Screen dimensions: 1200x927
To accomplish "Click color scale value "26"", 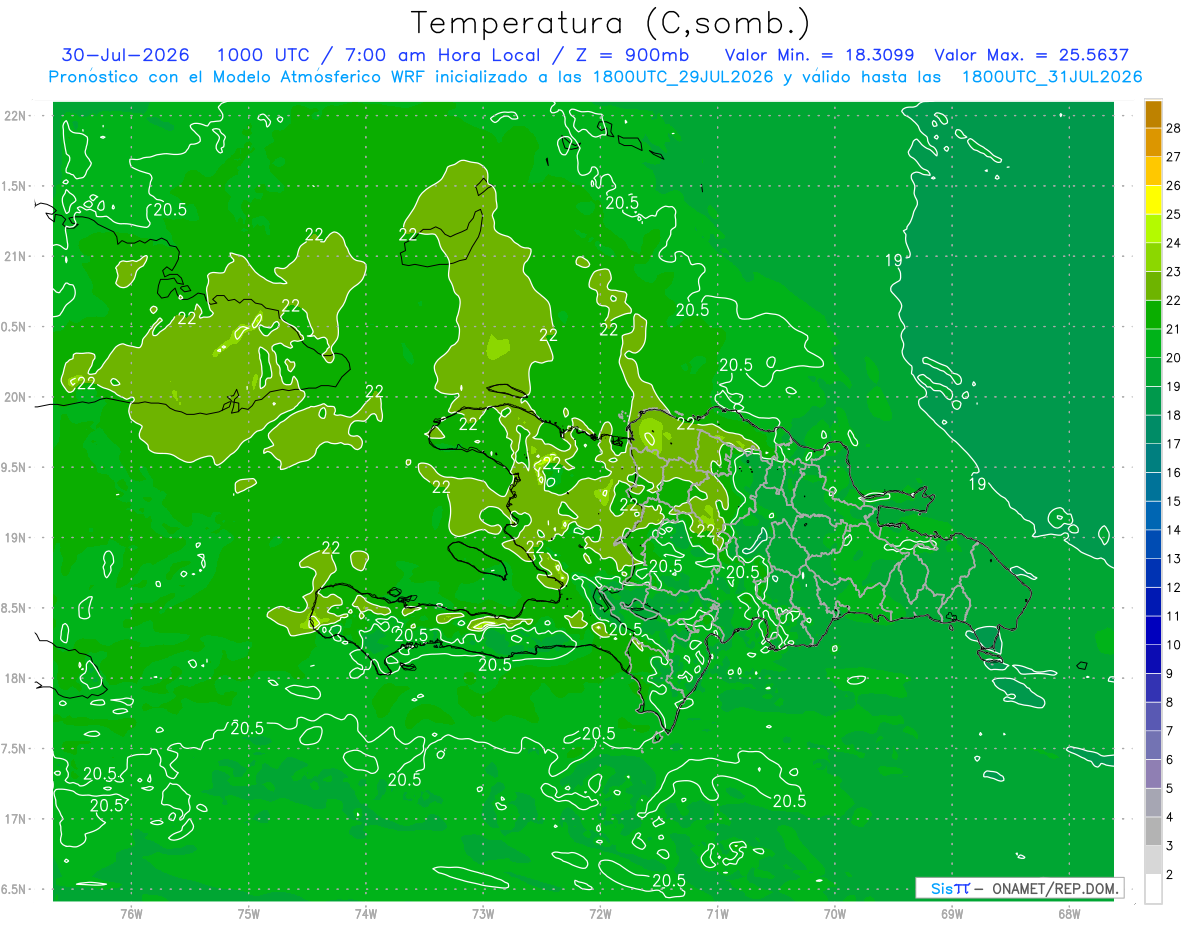I will click(x=1174, y=186).
